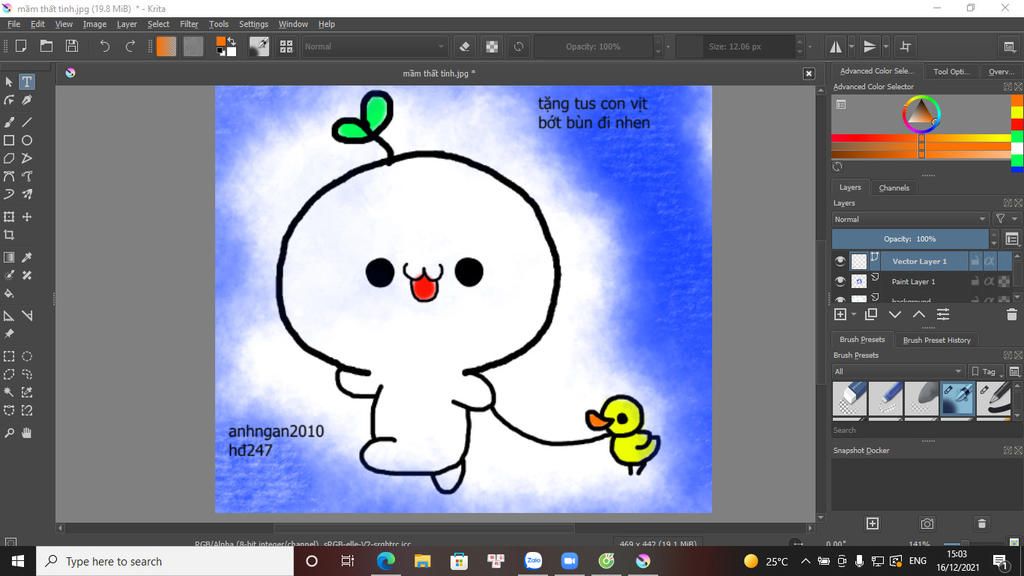The width and height of the screenshot is (1024, 576).
Task: Undo the last action
Action: coord(104,46)
